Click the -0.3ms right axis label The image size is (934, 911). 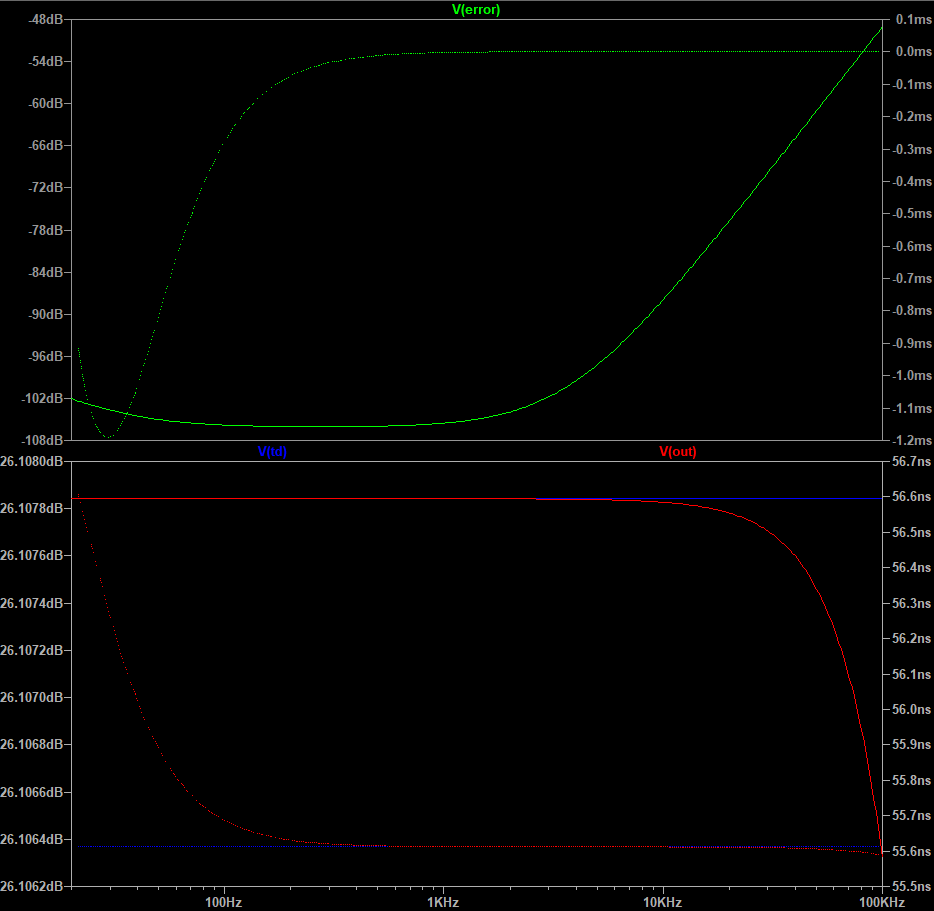pyautogui.click(x=911, y=149)
